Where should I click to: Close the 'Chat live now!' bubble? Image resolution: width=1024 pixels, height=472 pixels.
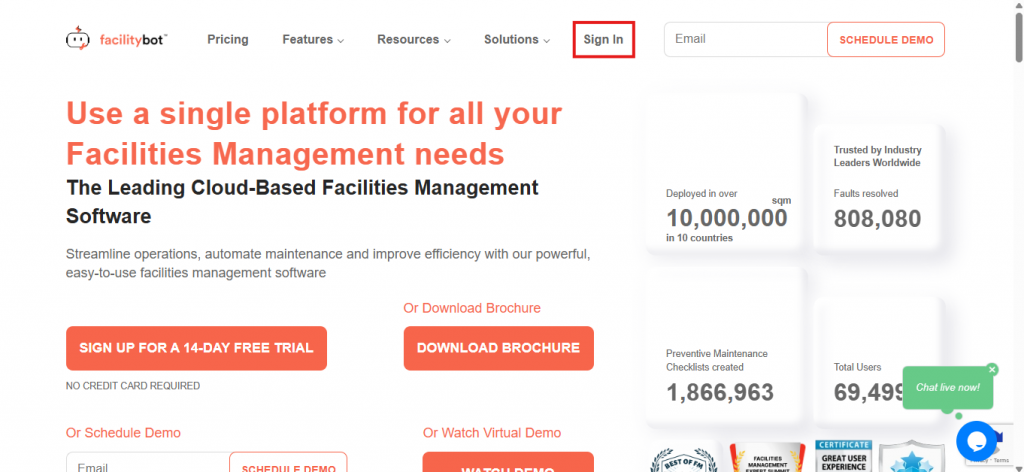pyautogui.click(x=992, y=369)
